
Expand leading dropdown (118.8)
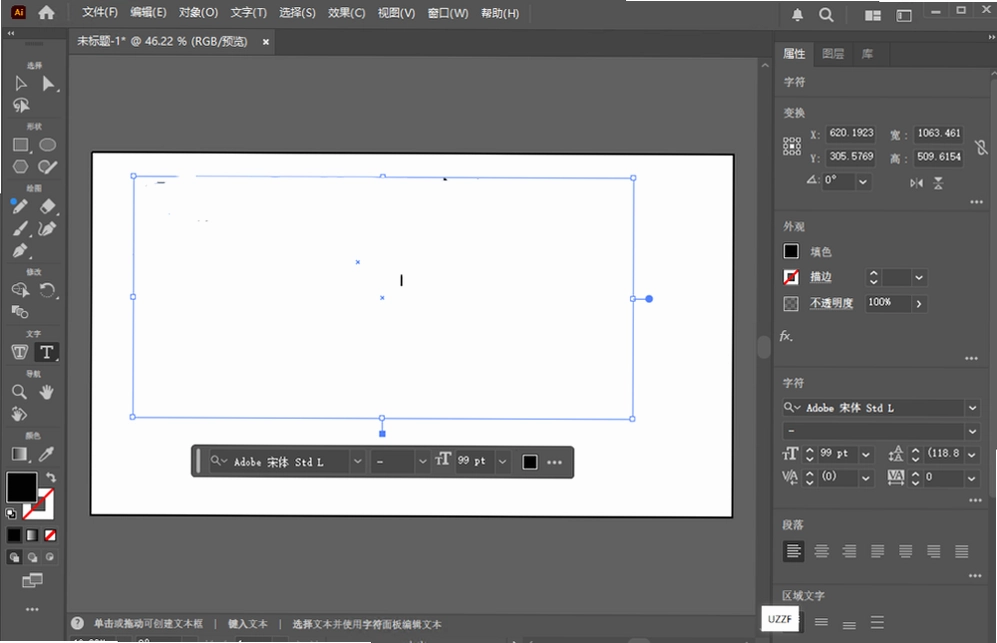[972, 454]
